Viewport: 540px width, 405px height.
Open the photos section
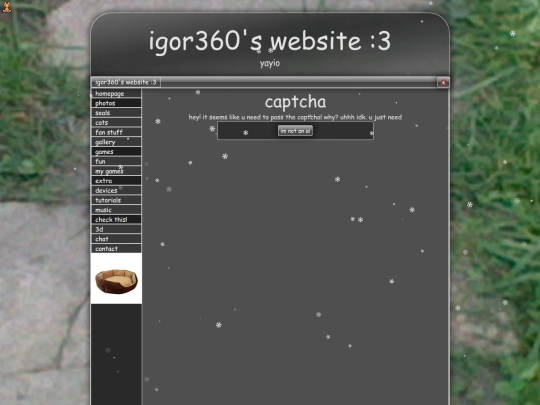point(116,103)
